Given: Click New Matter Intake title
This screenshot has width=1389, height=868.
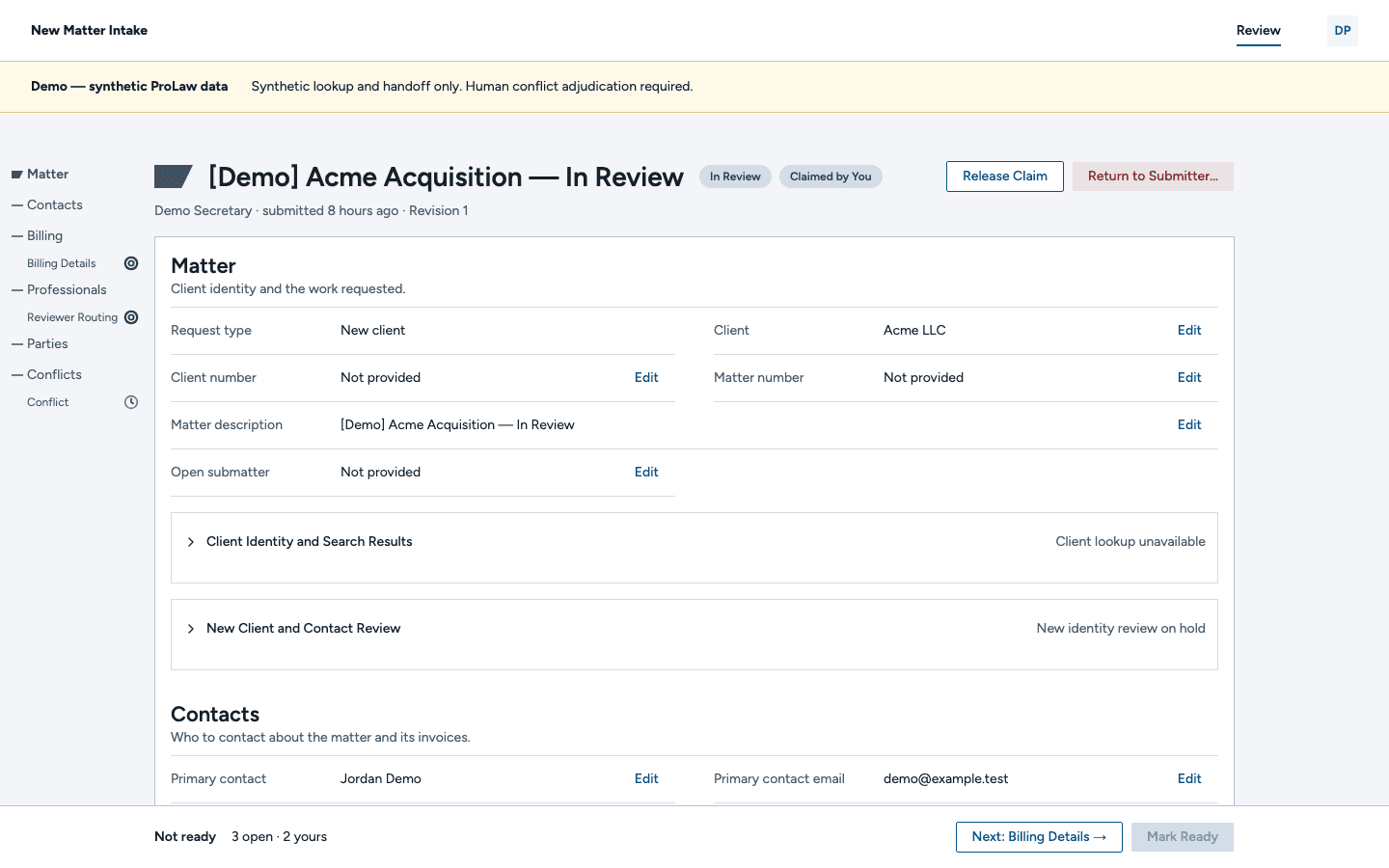Looking at the screenshot, I should [89, 31].
